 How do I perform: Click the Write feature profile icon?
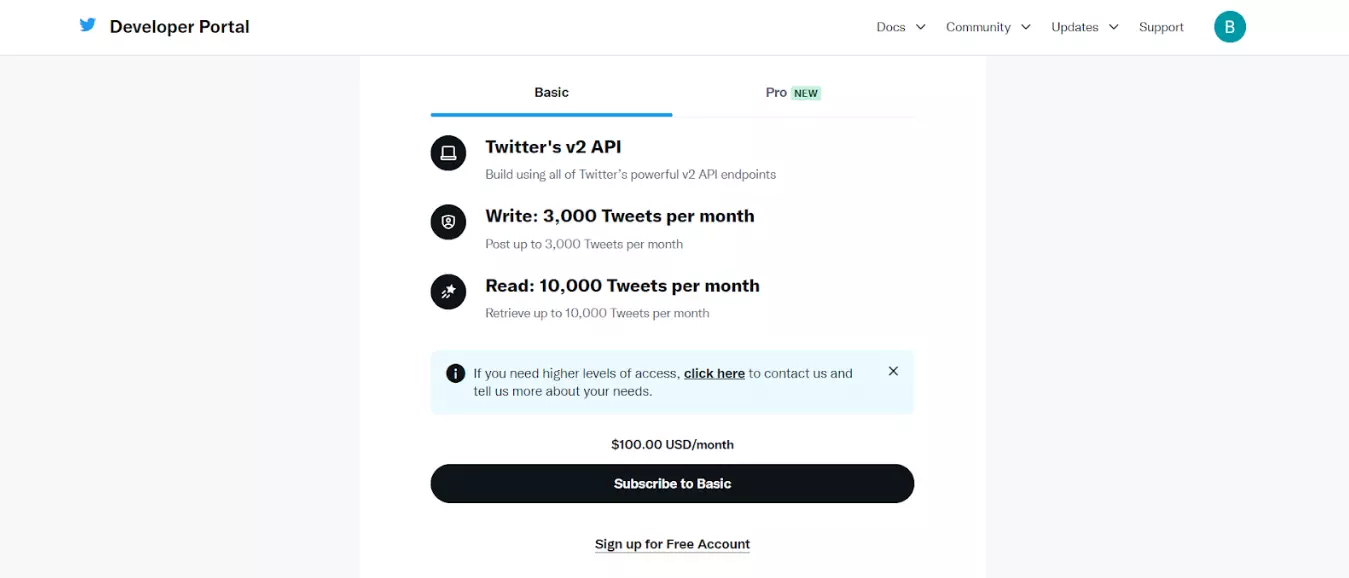tap(448, 222)
